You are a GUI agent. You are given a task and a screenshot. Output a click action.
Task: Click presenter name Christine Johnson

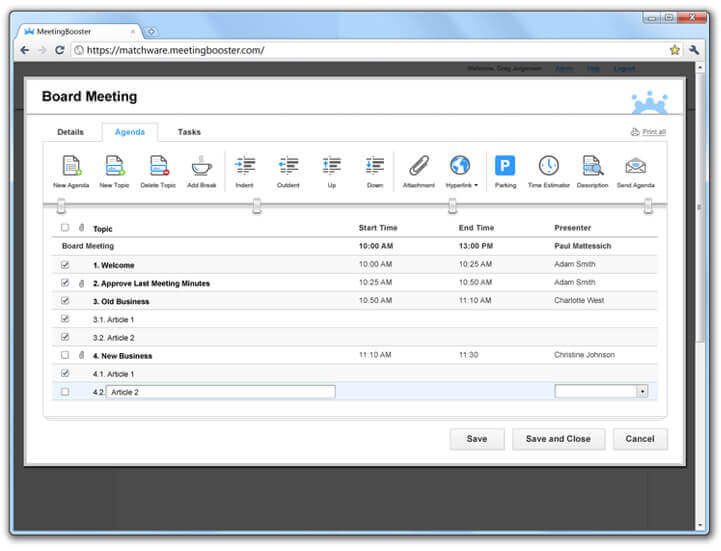point(584,355)
